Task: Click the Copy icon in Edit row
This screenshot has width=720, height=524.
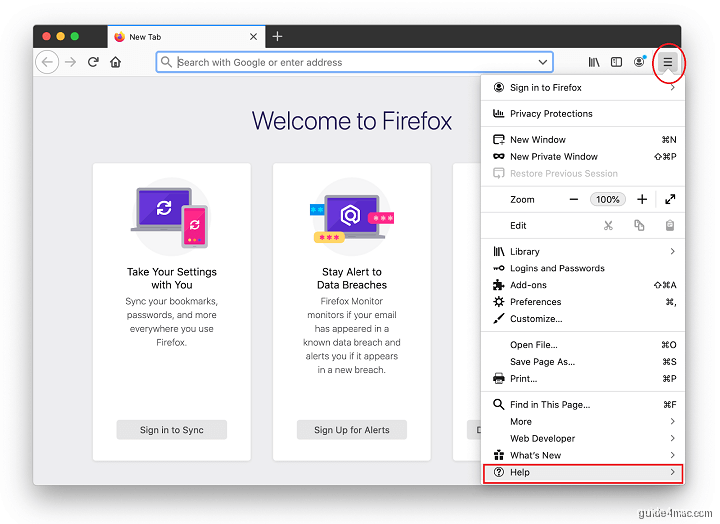Action: [x=639, y=225]
